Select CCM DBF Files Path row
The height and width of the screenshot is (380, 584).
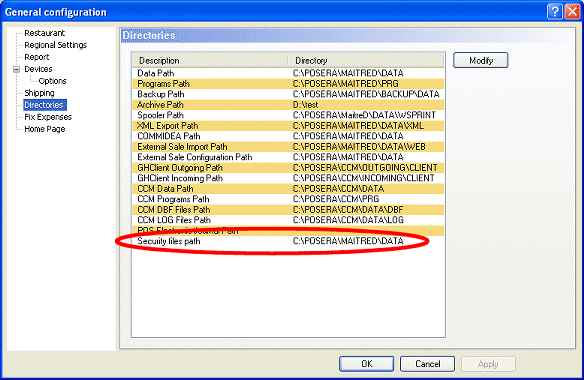(288, 209)
